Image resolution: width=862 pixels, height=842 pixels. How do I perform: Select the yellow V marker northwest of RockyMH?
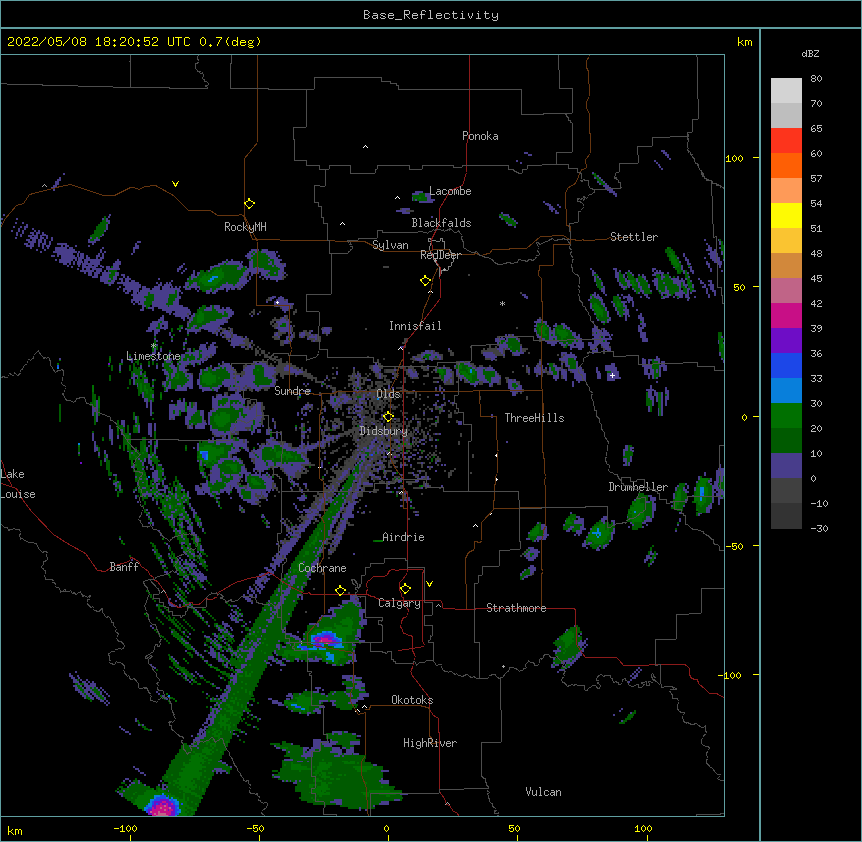(175, 184)
